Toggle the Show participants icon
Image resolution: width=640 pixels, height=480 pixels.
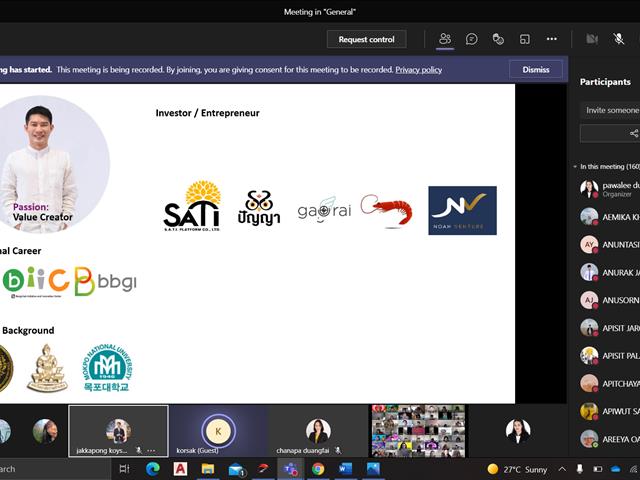(x=445, y=39)
